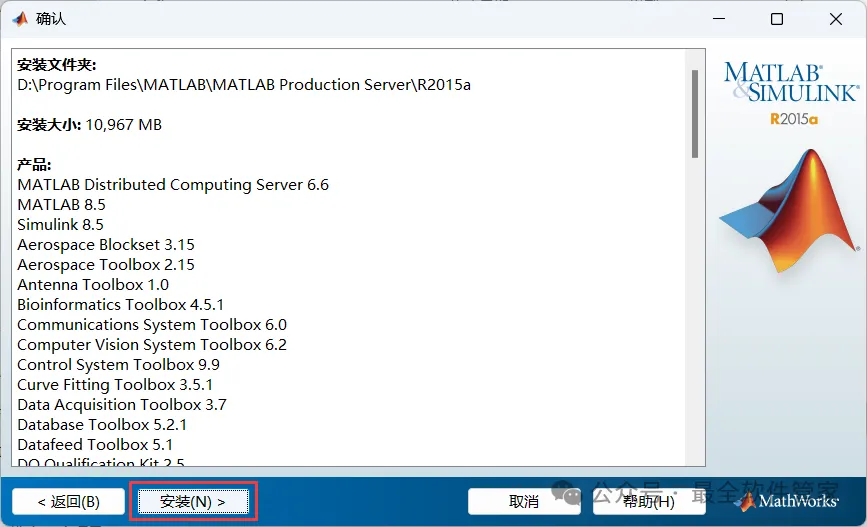Click the scrollbar track below the thumb
The height and width of the screenshot is (527, 867).
(694, 312)
